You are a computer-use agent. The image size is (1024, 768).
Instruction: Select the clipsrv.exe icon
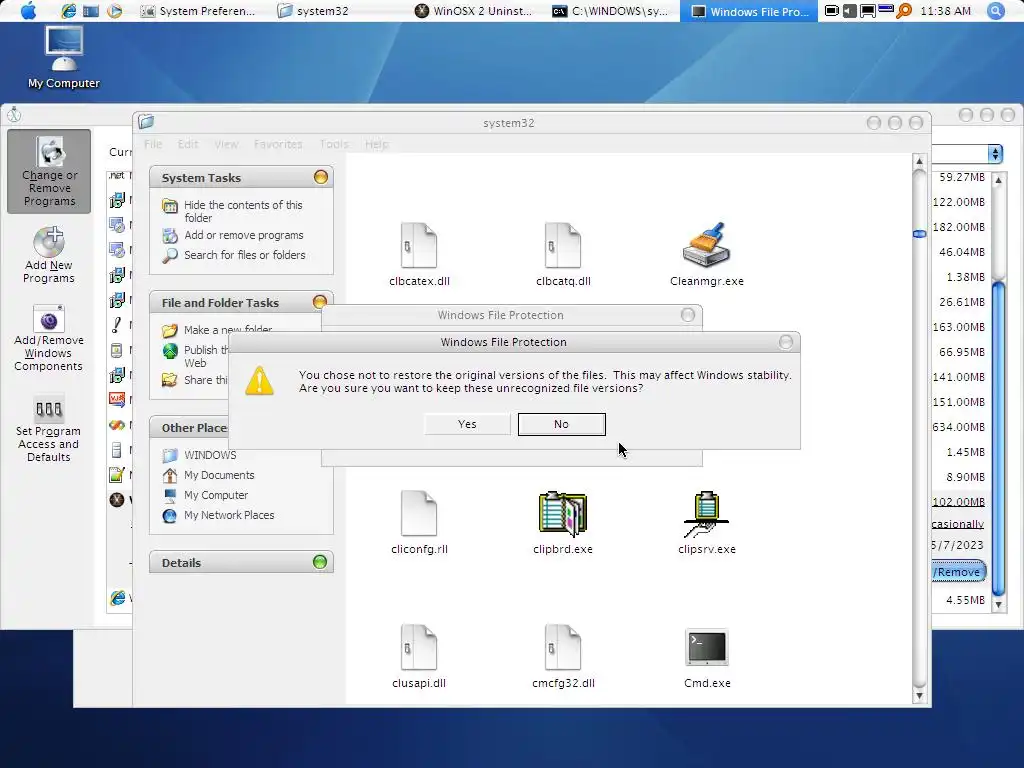click(x=707, y=514)
